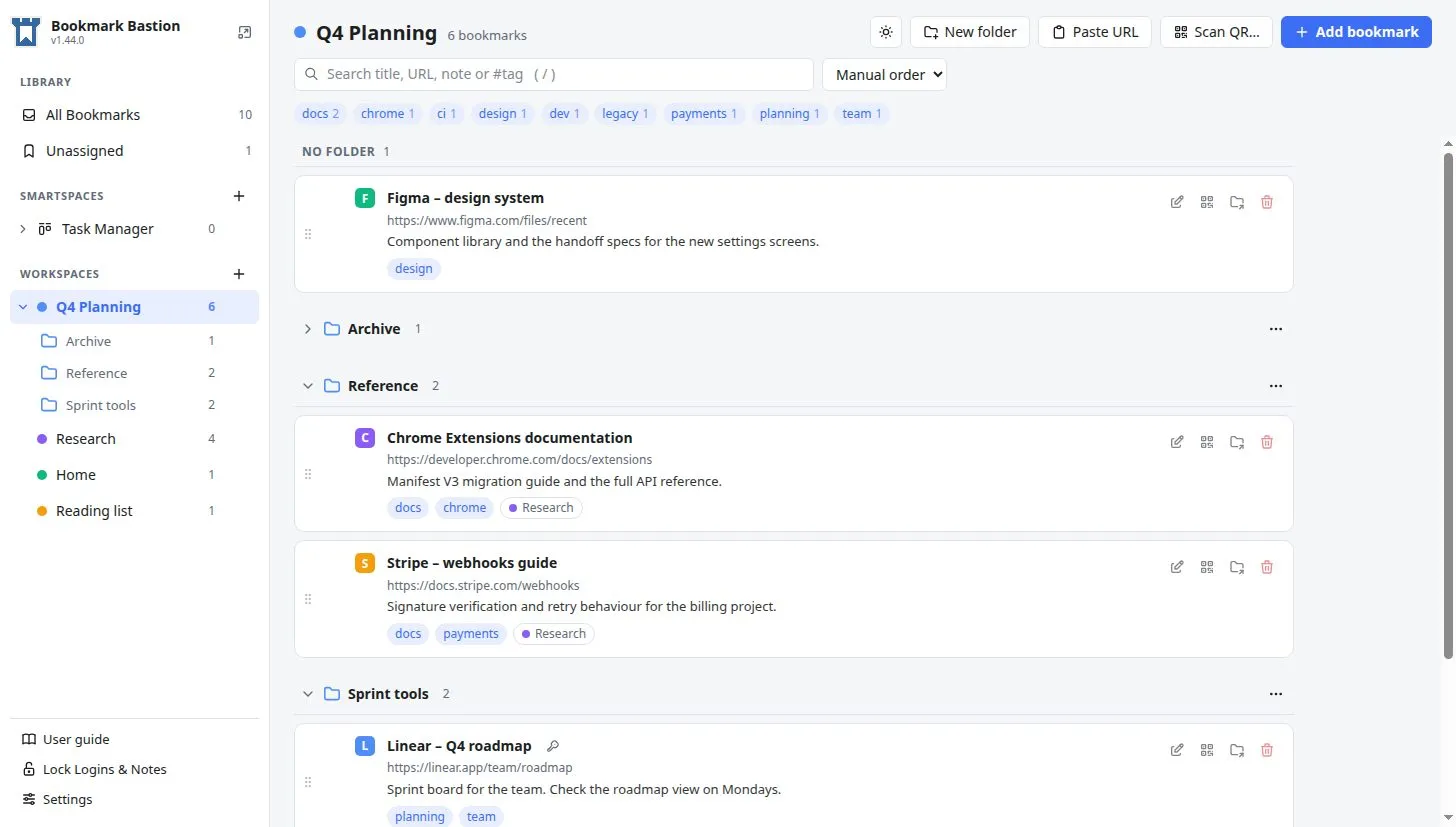Open the Reference folder in sidebar
The image size is (1456, 827).
pyautogui.click(x=135, y=373)
